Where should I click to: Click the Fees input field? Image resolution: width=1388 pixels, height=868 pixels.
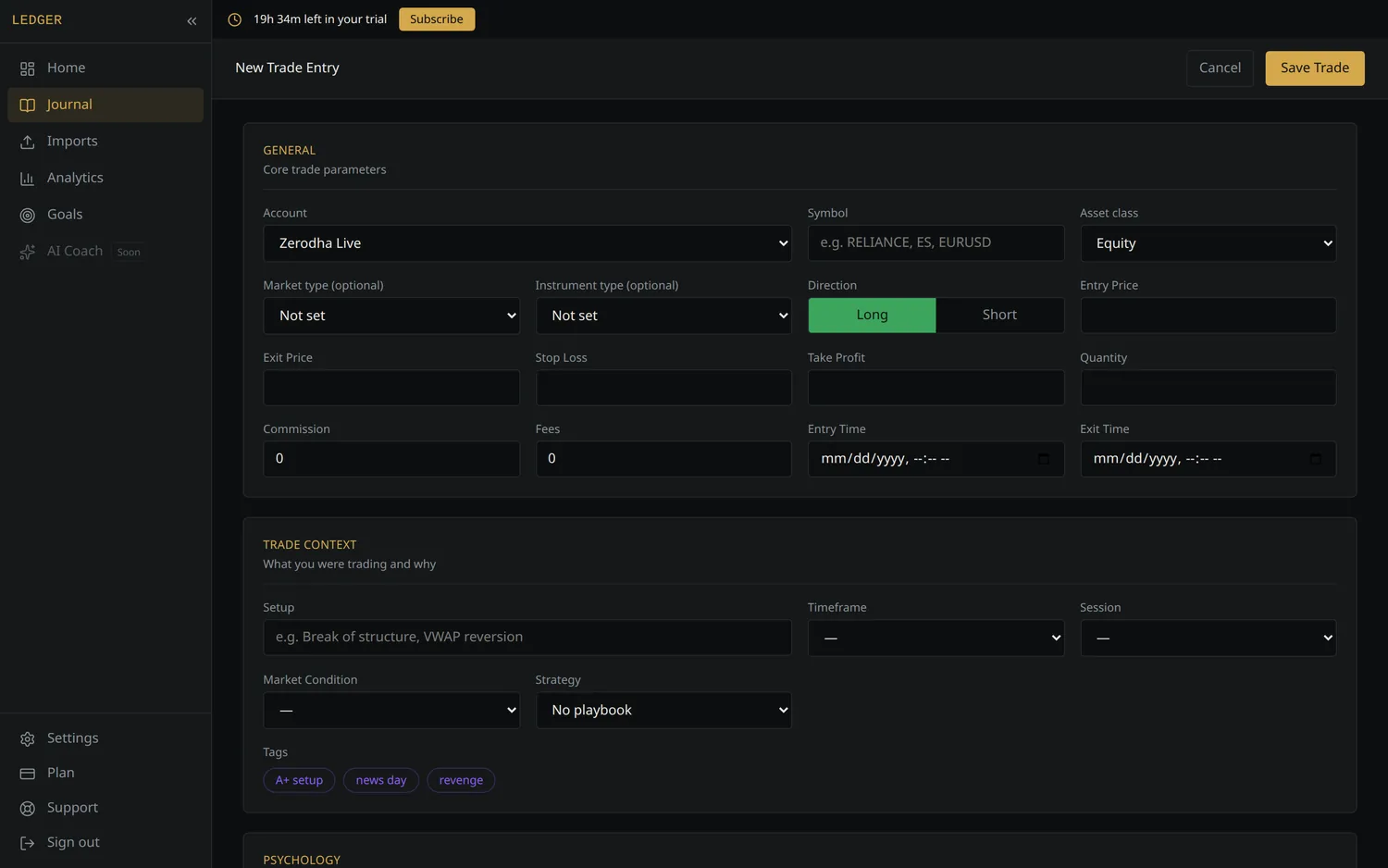[663, 459]
